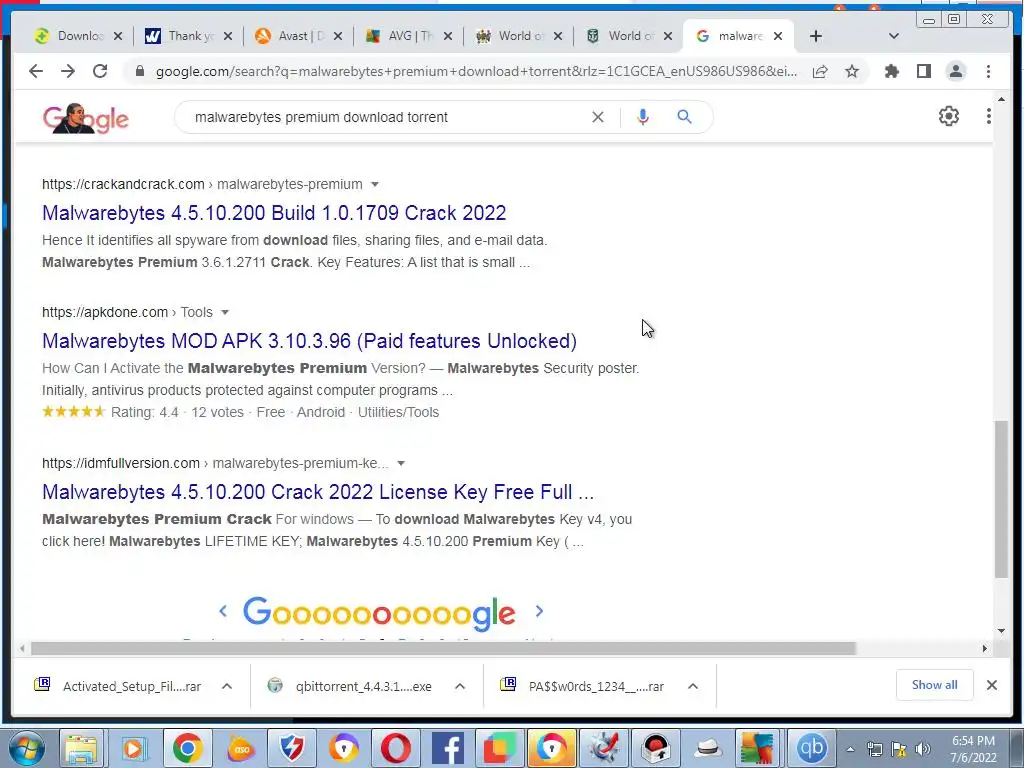Expand options for idmfullversion.com result
Viewport: 1024px width, 768px height.
point(401,464)
